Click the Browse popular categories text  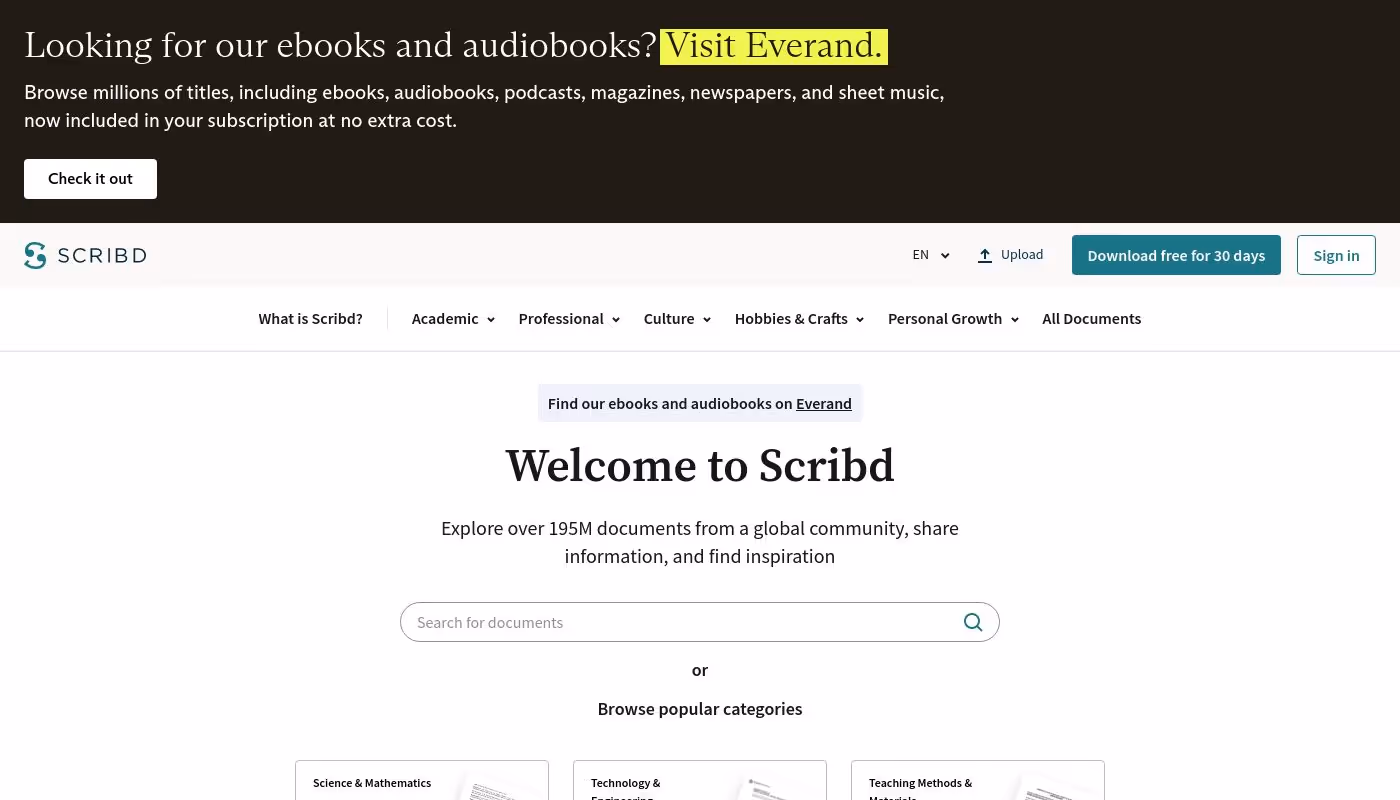700,709
